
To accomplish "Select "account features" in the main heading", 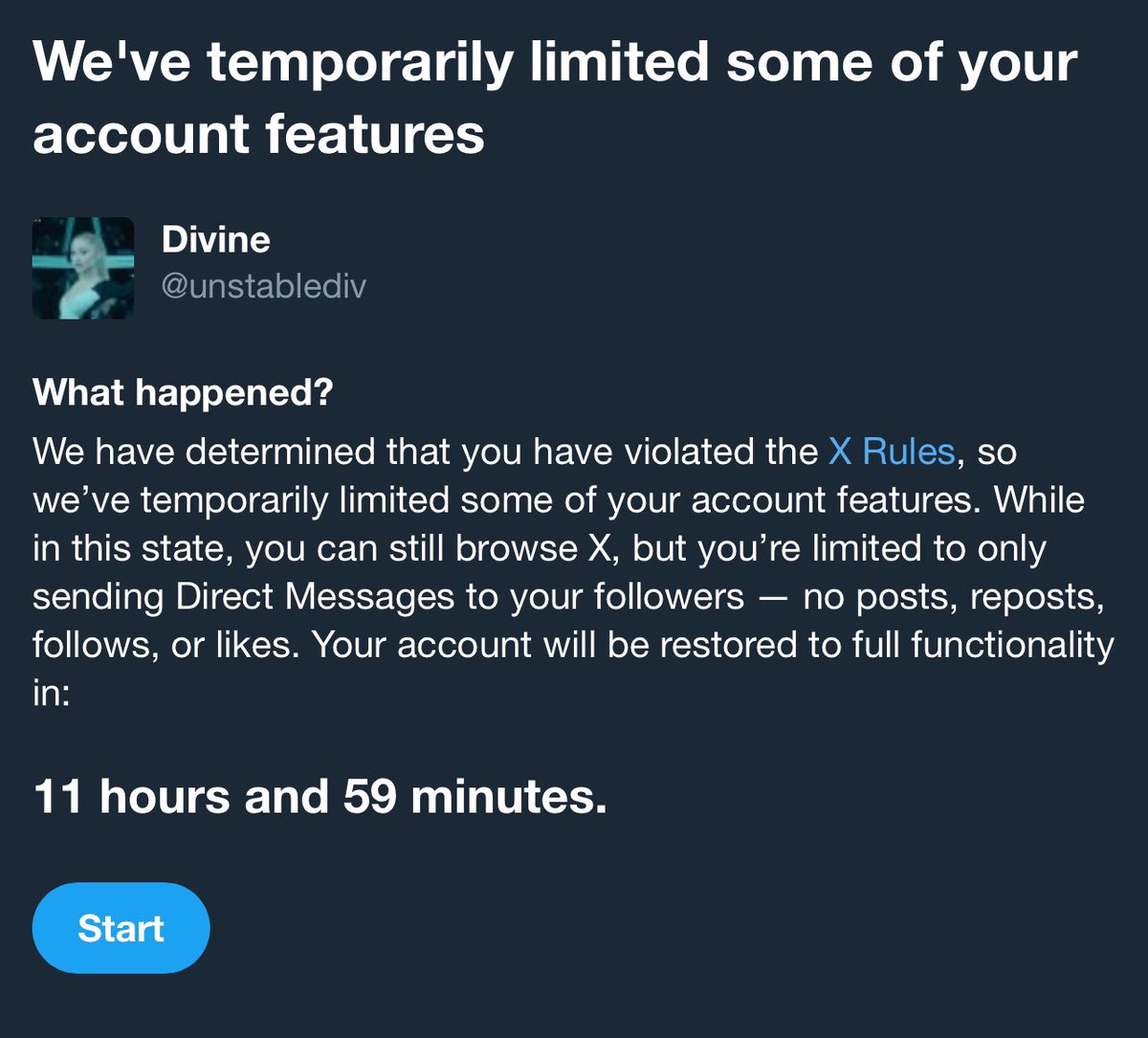I will click(x=258, y=133).
